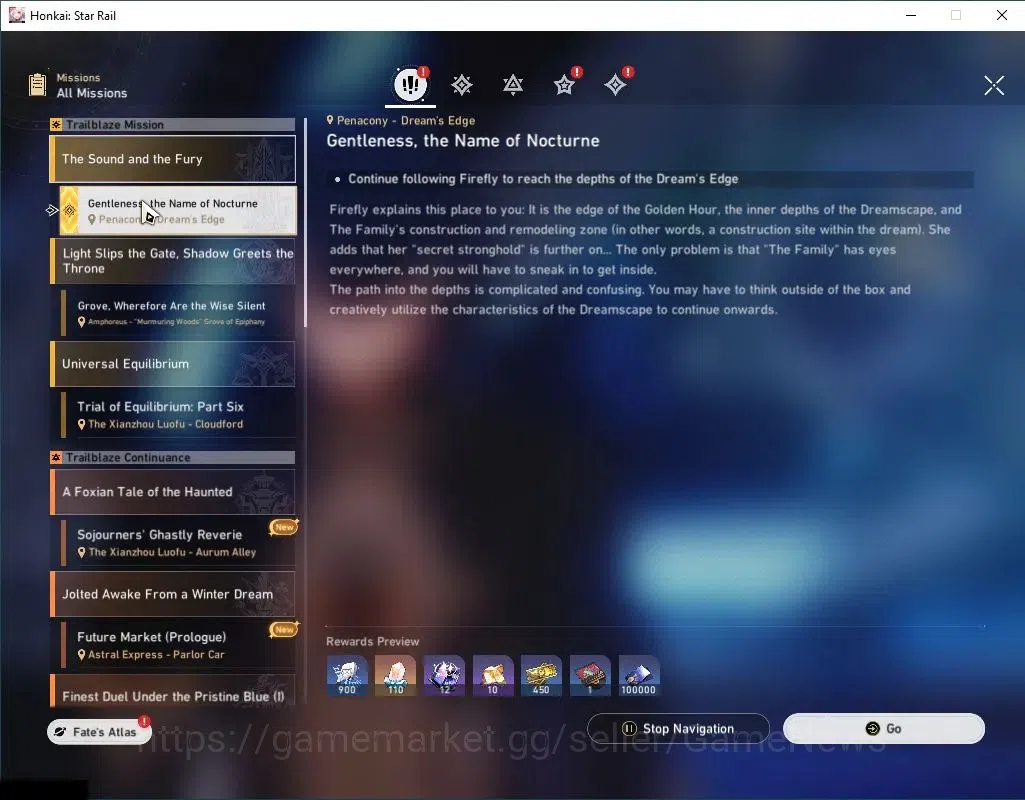The width and height of the screenshot is (1025, 800).
Task: Click the New badge on Sojourners' Ghastly Reverie
Action: (x=284, y=527)
